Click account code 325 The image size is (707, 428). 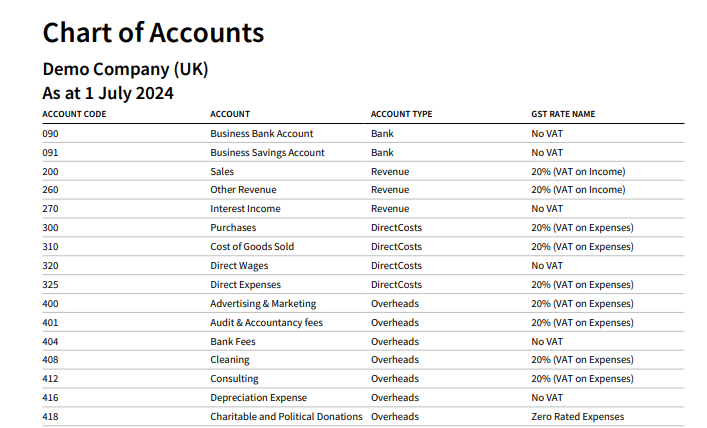(x=51, y=285)
